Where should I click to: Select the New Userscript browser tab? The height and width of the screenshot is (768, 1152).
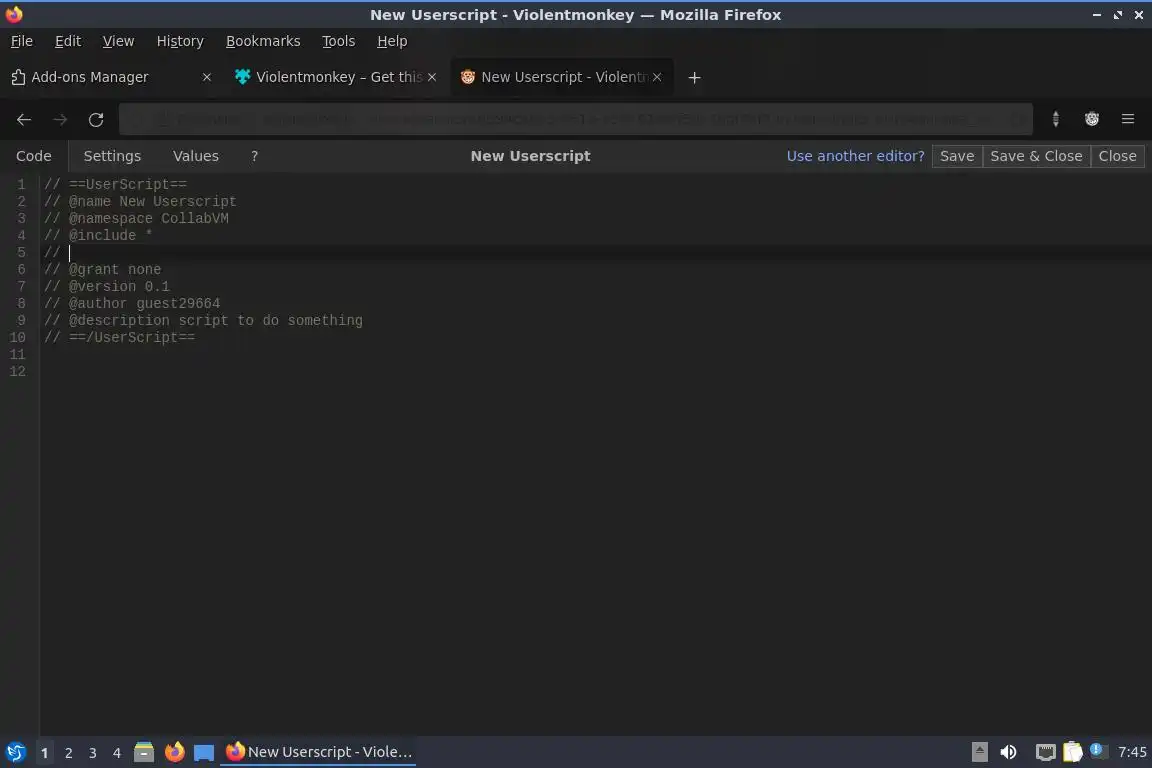[x=561, y=77]
